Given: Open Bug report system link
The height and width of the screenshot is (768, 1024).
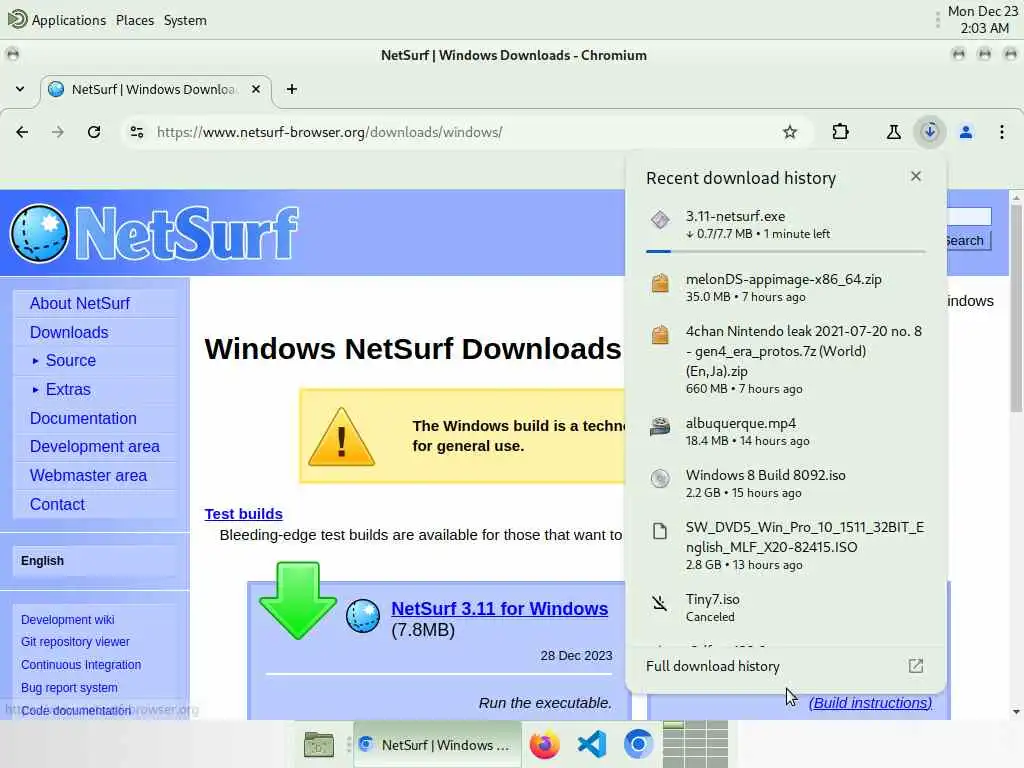Looking at the screenshot, I should tap(69, 688).
